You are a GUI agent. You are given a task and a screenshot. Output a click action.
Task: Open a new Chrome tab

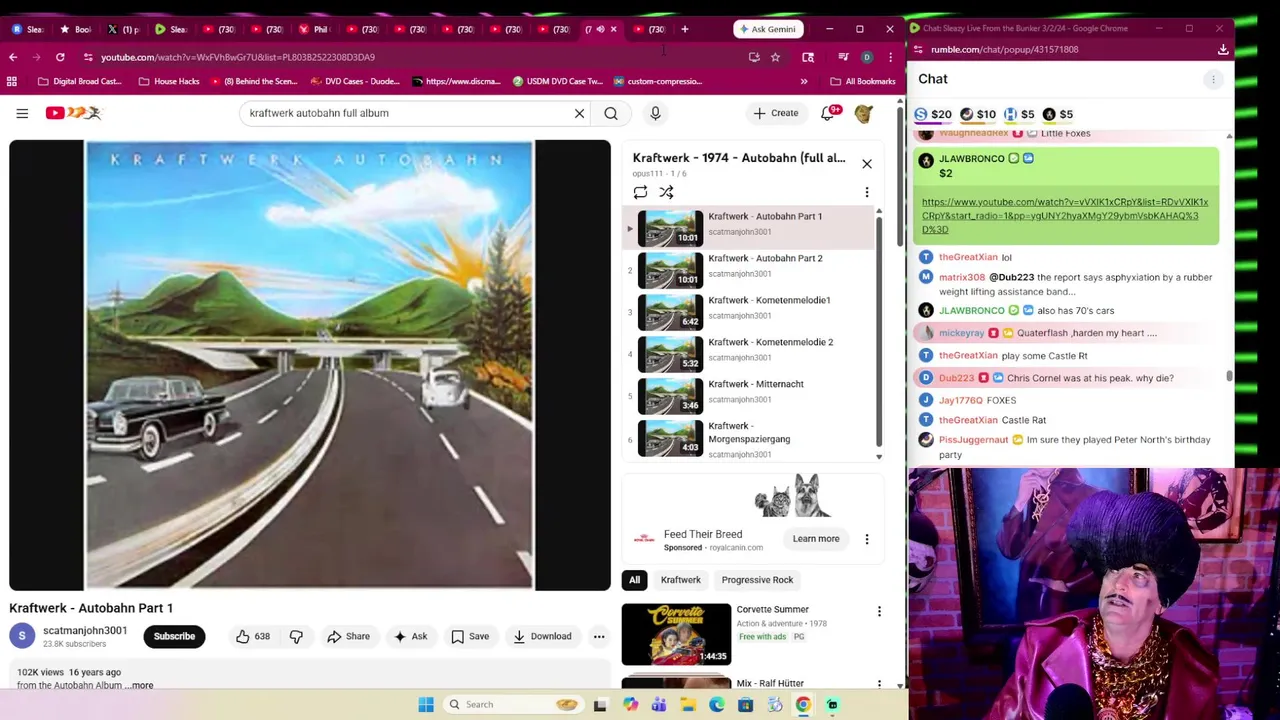pyautogui.click(x=685, y=29)
